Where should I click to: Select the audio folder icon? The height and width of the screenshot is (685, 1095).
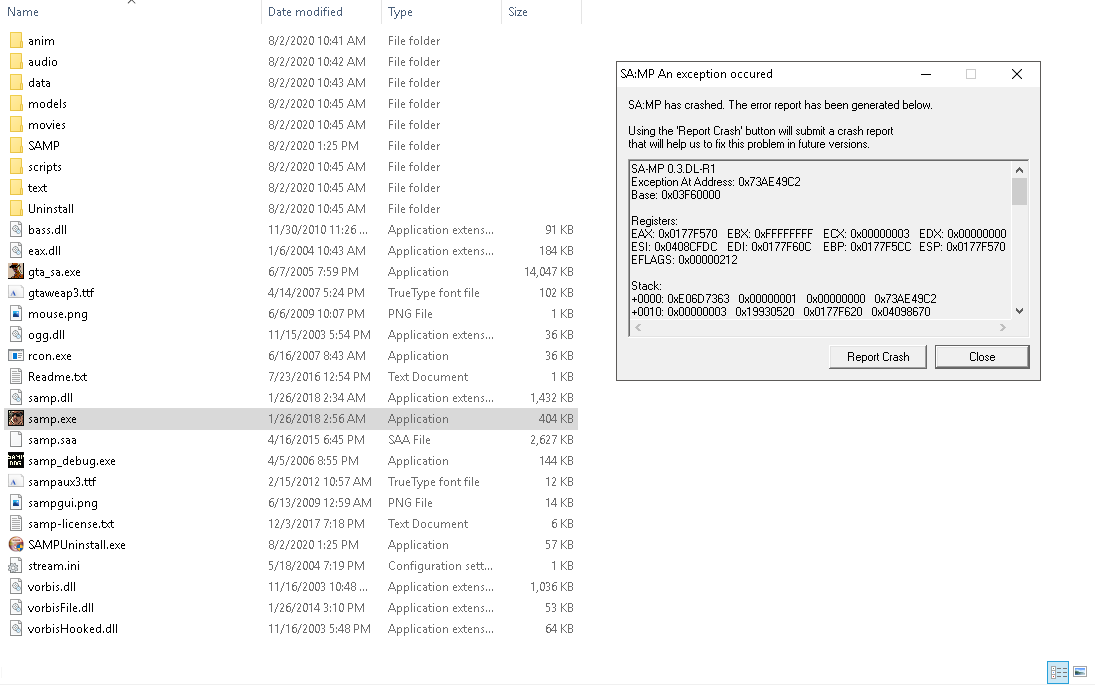(16, 61)
